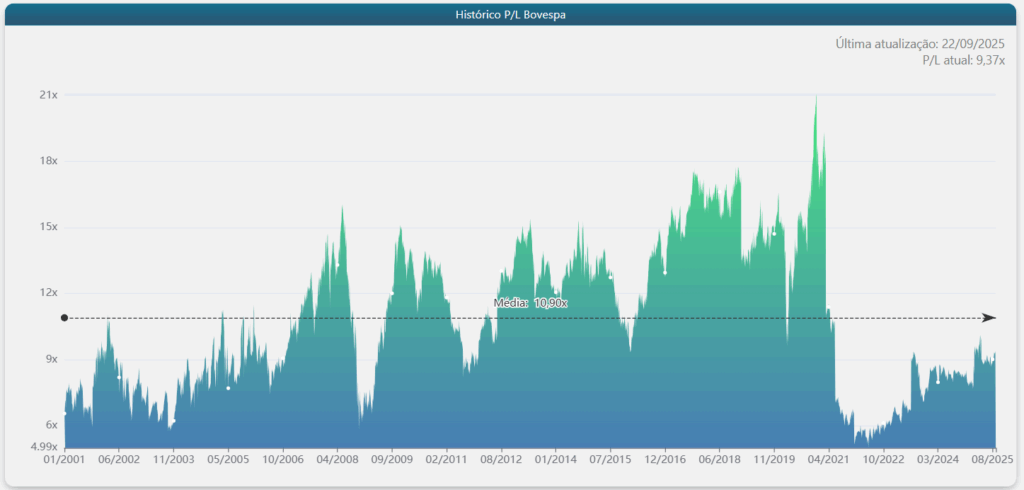Click the 21x y-axis label

[x=48, y=95]
